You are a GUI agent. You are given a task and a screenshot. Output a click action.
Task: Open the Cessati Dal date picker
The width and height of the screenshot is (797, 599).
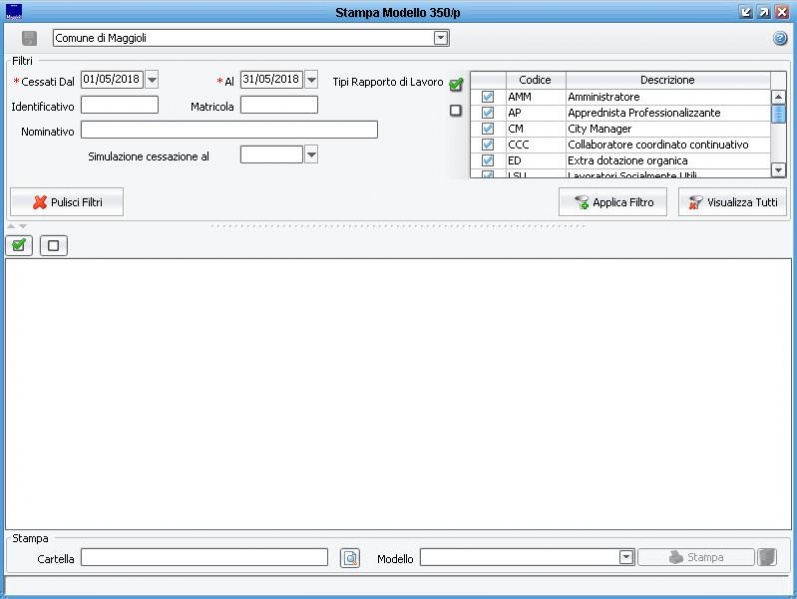(x=151, y=80)
